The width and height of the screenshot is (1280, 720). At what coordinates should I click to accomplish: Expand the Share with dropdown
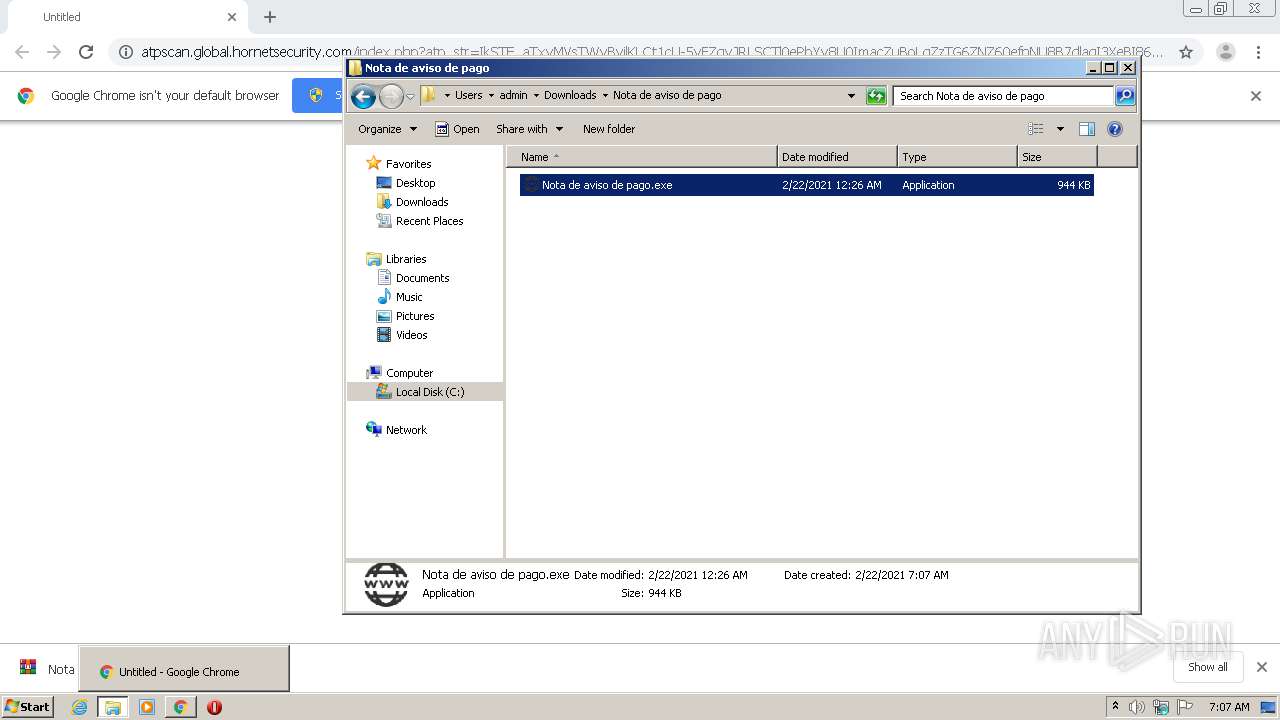tap(529, 129)
